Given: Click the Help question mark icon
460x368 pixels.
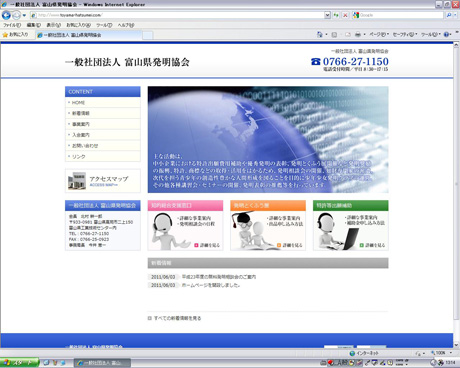Looking at the screenshot, I should click(446, 34).
